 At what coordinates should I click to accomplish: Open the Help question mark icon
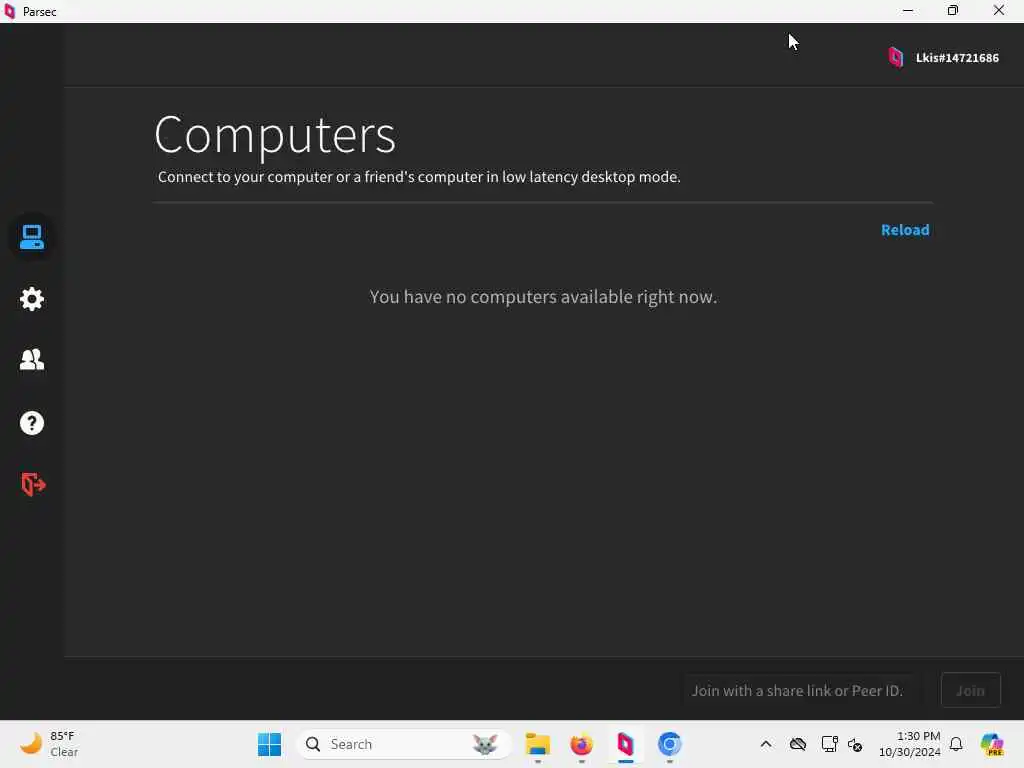pos(31,423)
